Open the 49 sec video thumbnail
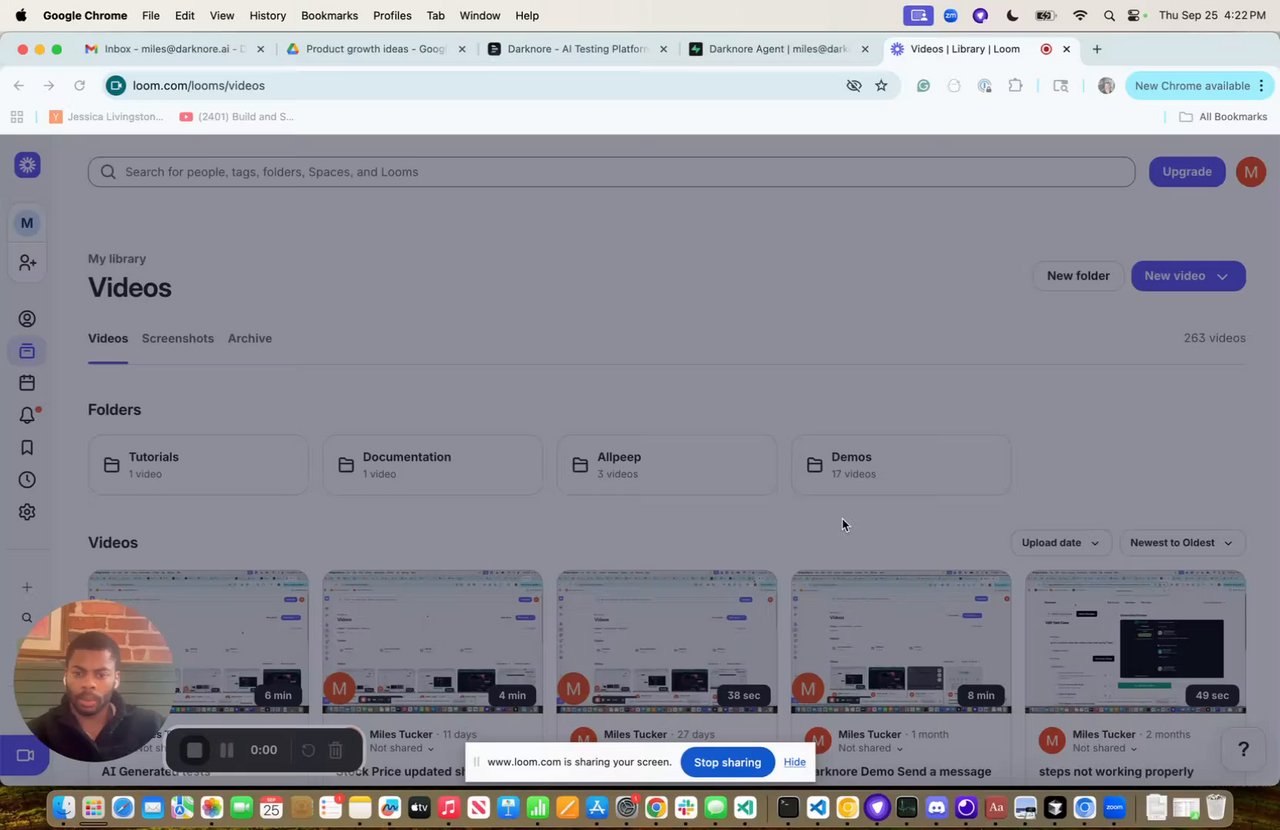This screenshot has height=830, width=1280. 1135,642
